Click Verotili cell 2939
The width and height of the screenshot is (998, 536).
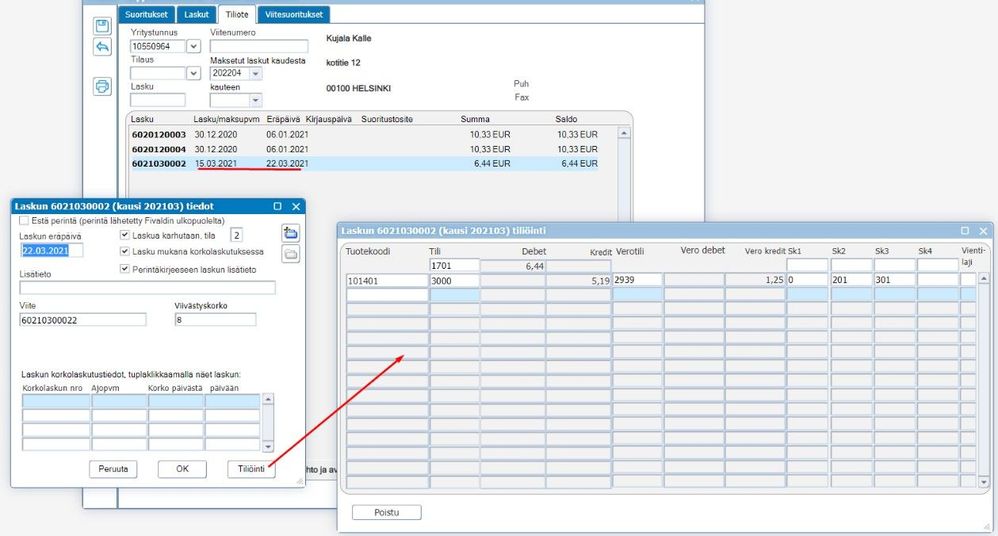pos(637,280)
